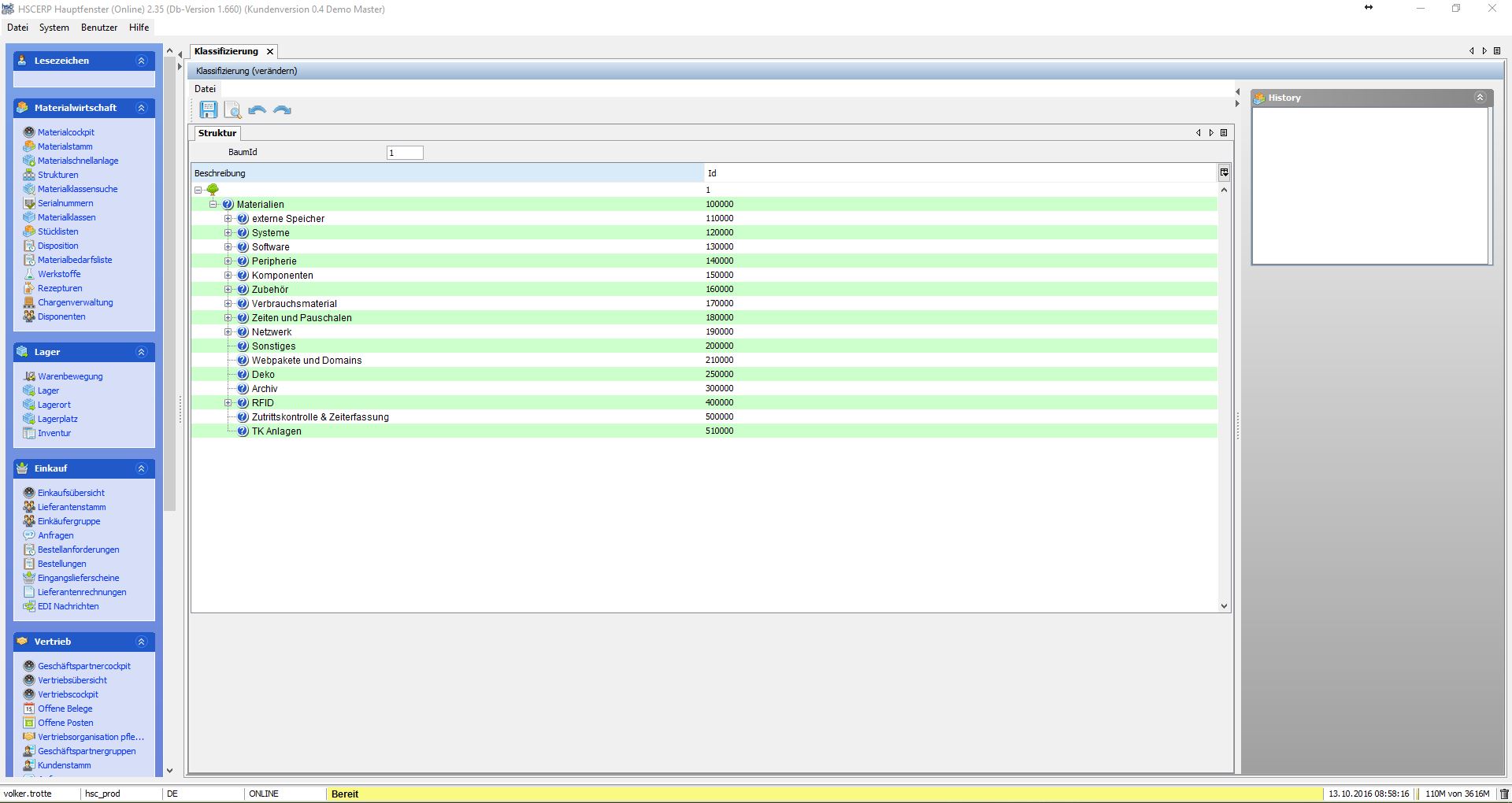Screen dimensions: 1512x803
Task: Collapse the Lager sidebar section
Action: [142, 352]
